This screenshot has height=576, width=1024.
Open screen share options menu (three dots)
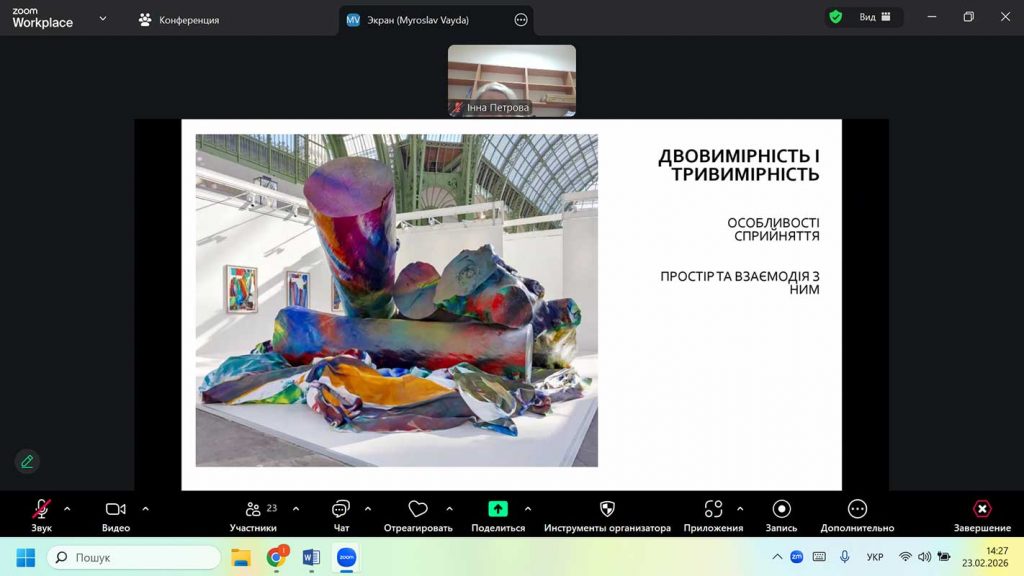click(x=520, y=20)
